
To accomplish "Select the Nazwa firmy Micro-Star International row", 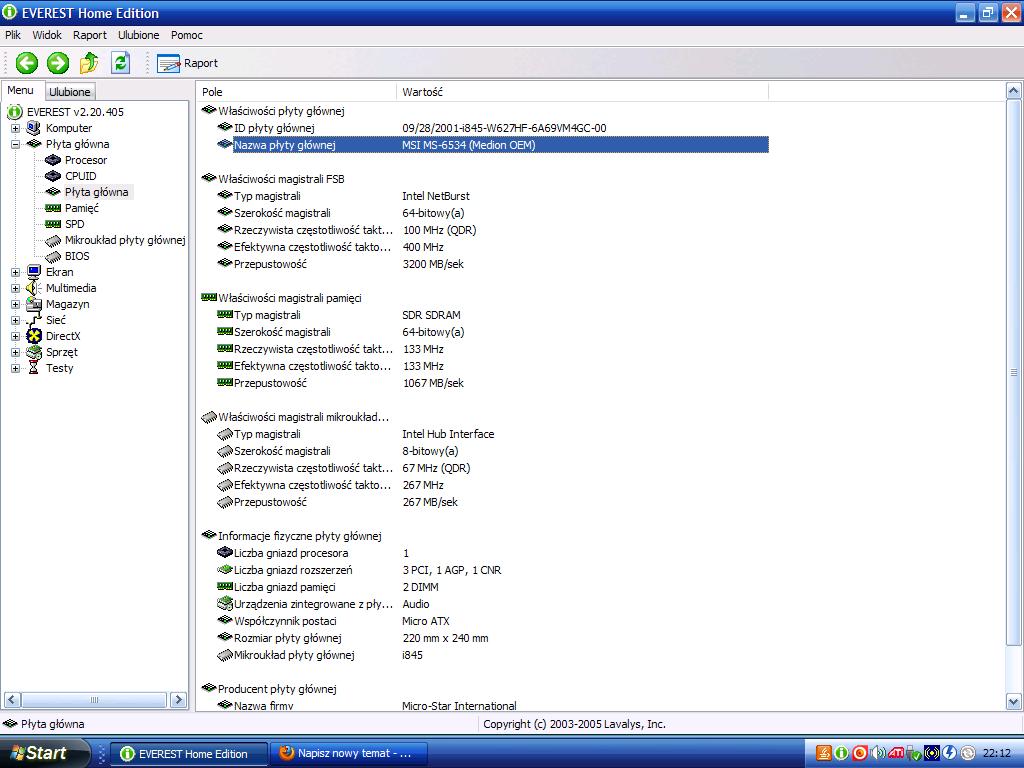I will [485, 705].
